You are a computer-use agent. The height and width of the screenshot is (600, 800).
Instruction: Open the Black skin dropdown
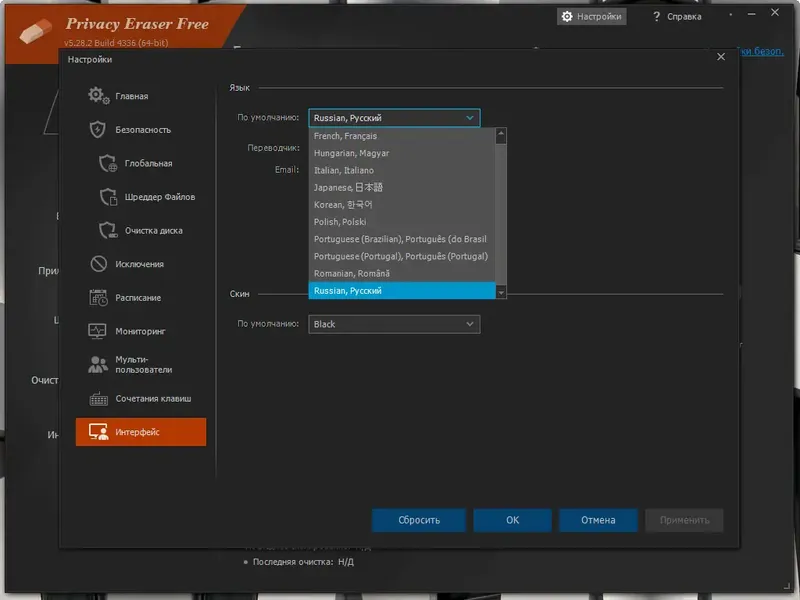point(394,324)
